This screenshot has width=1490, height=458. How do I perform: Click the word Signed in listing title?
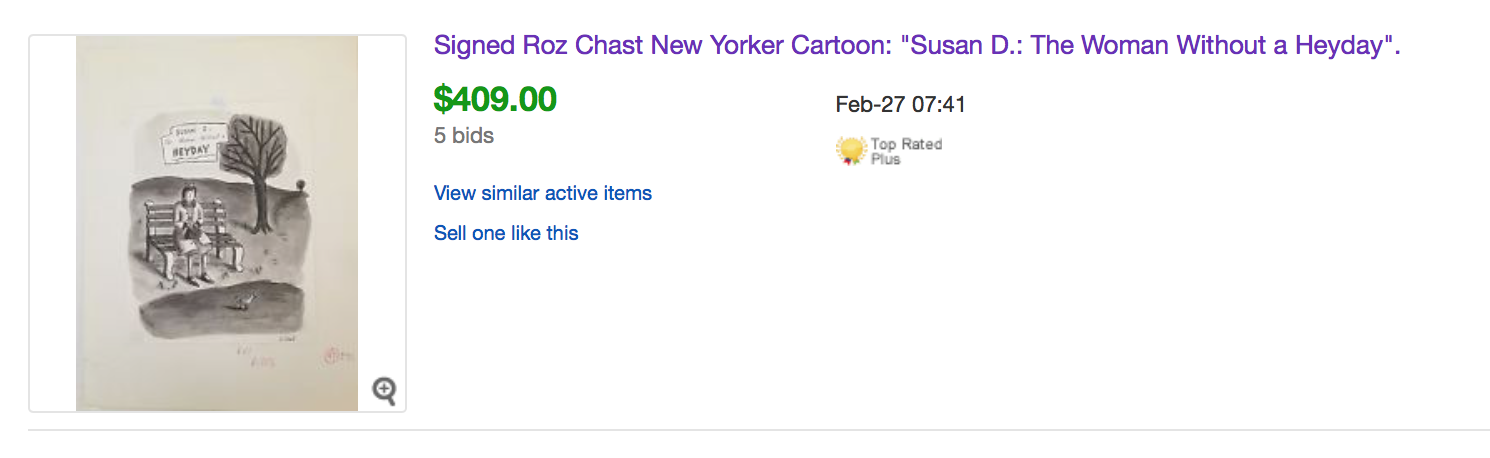coord(469,46)
